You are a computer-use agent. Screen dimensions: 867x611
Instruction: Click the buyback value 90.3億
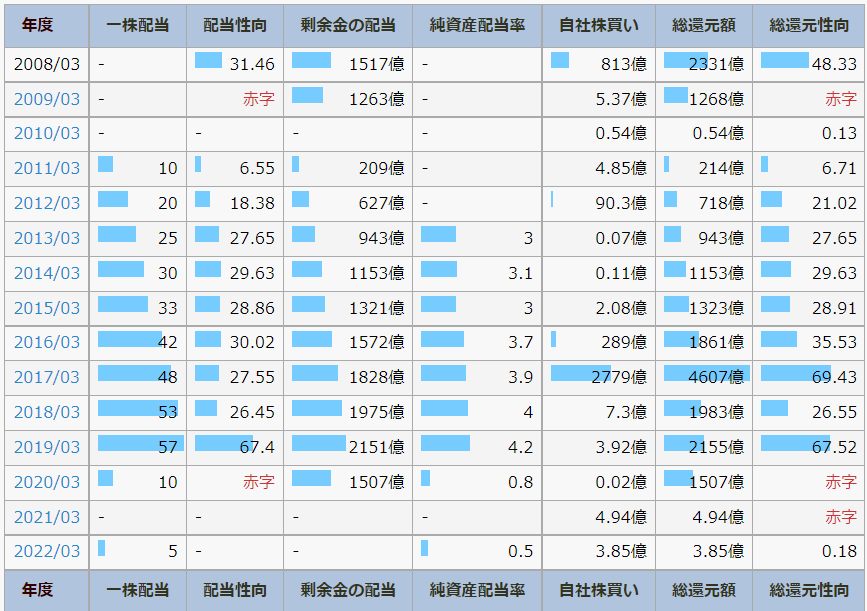click(621, 203)
